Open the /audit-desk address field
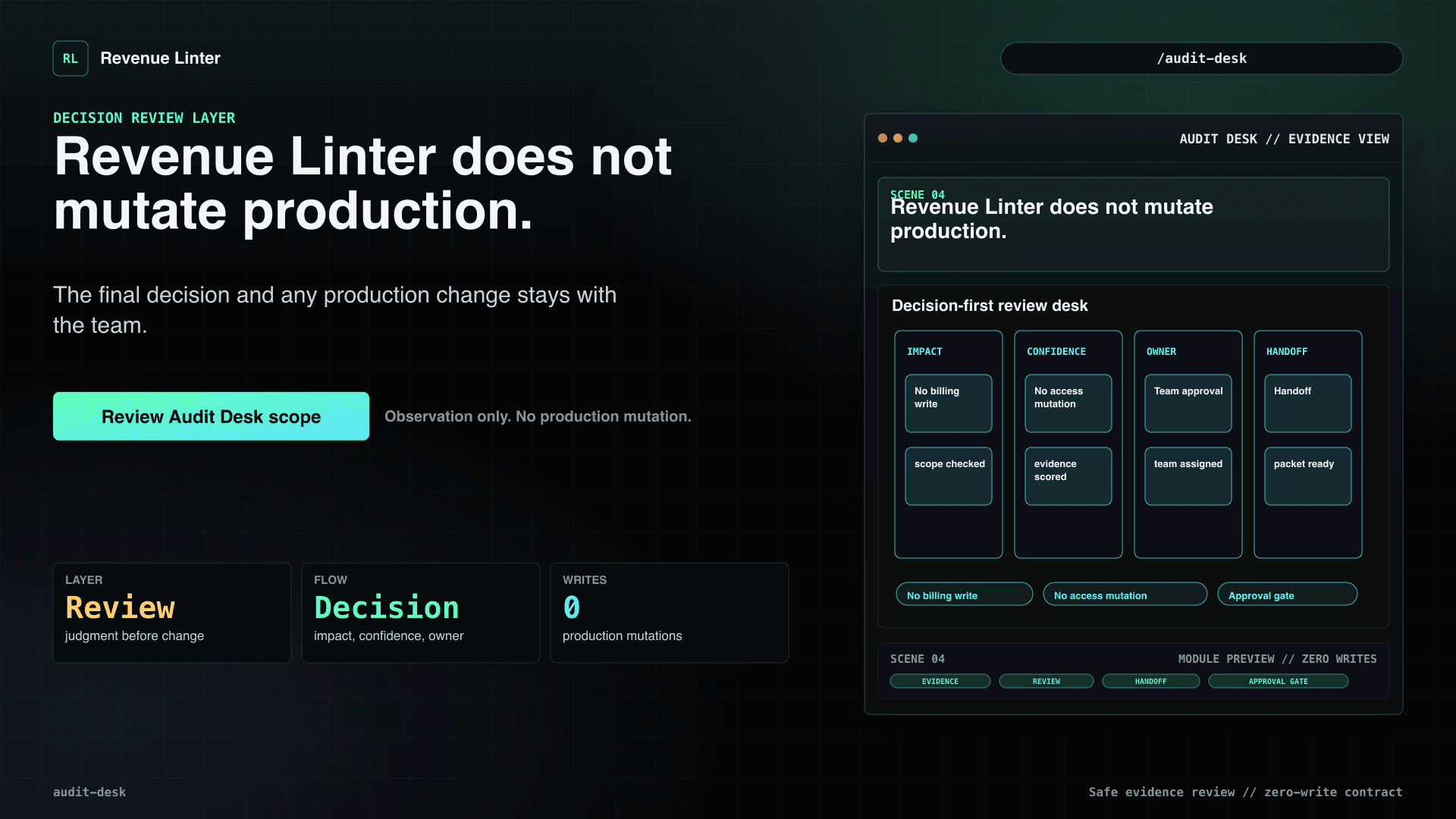Image resolution: width=1456 pixels, height=819 pixels. coord(1201,58)
